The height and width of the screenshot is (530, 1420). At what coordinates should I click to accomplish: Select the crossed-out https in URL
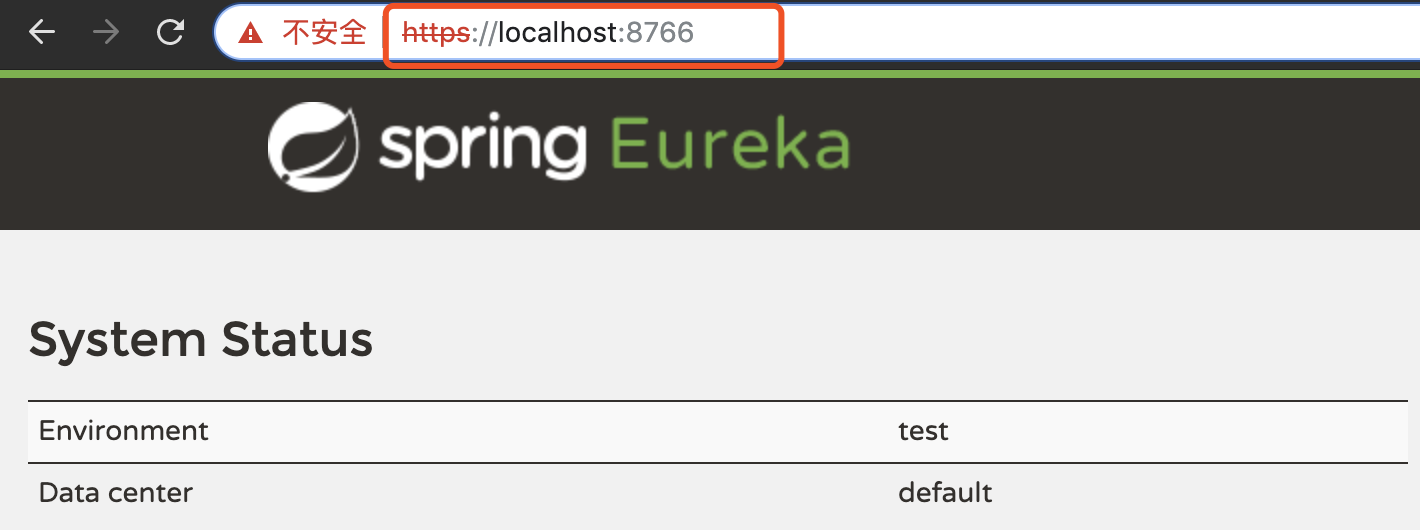(435, 33)
